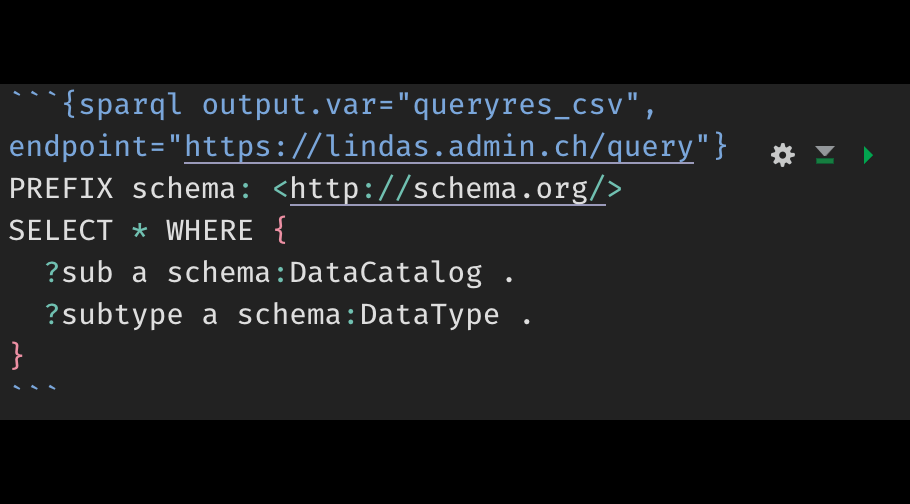Place cursor on WHERE keyword

pyautogui.click(x=210, y=231)
